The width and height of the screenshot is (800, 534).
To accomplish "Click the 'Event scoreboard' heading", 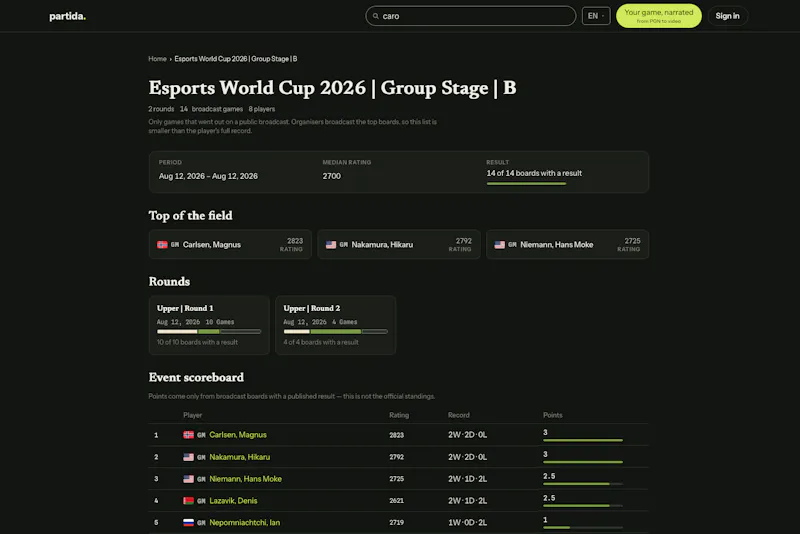I will 196,377.
